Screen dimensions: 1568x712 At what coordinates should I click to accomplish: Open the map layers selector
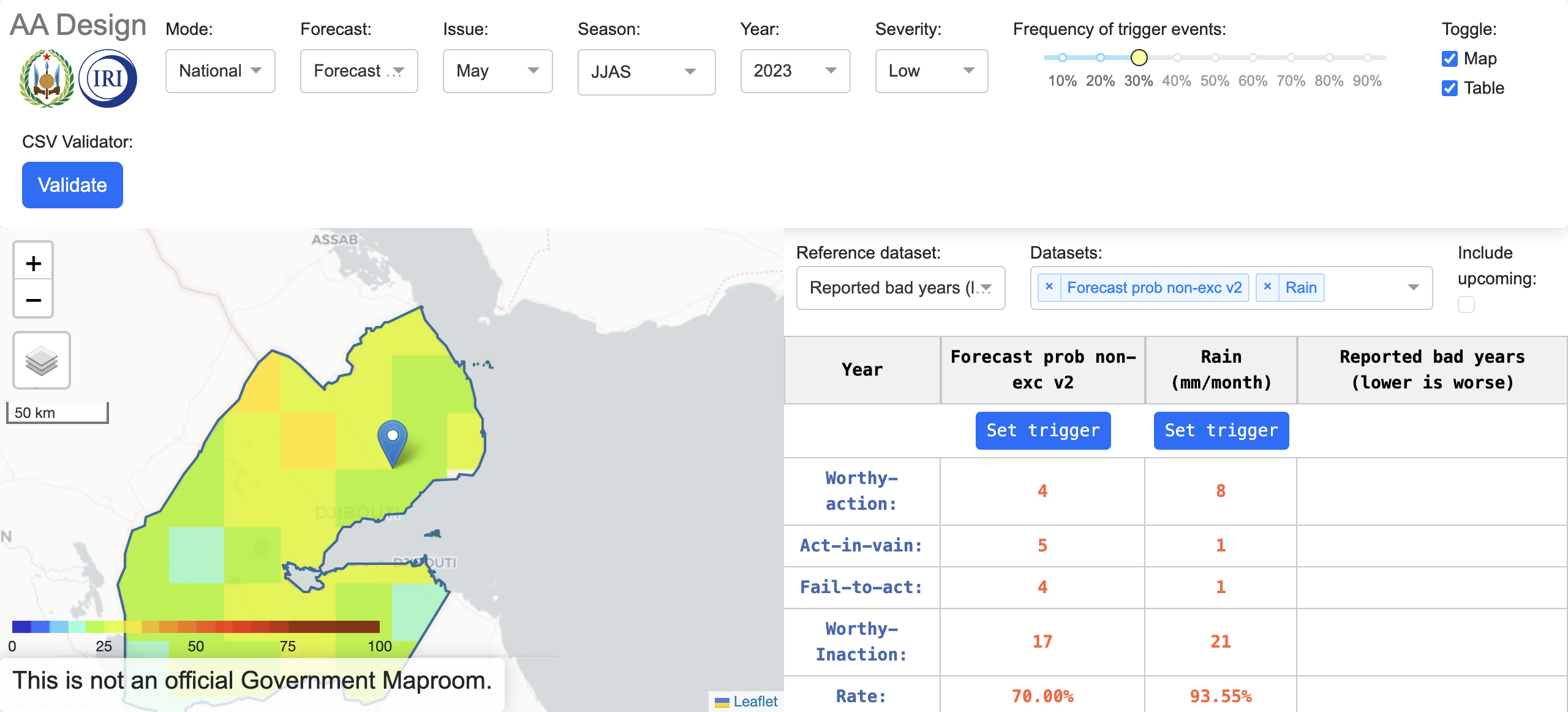41,360
